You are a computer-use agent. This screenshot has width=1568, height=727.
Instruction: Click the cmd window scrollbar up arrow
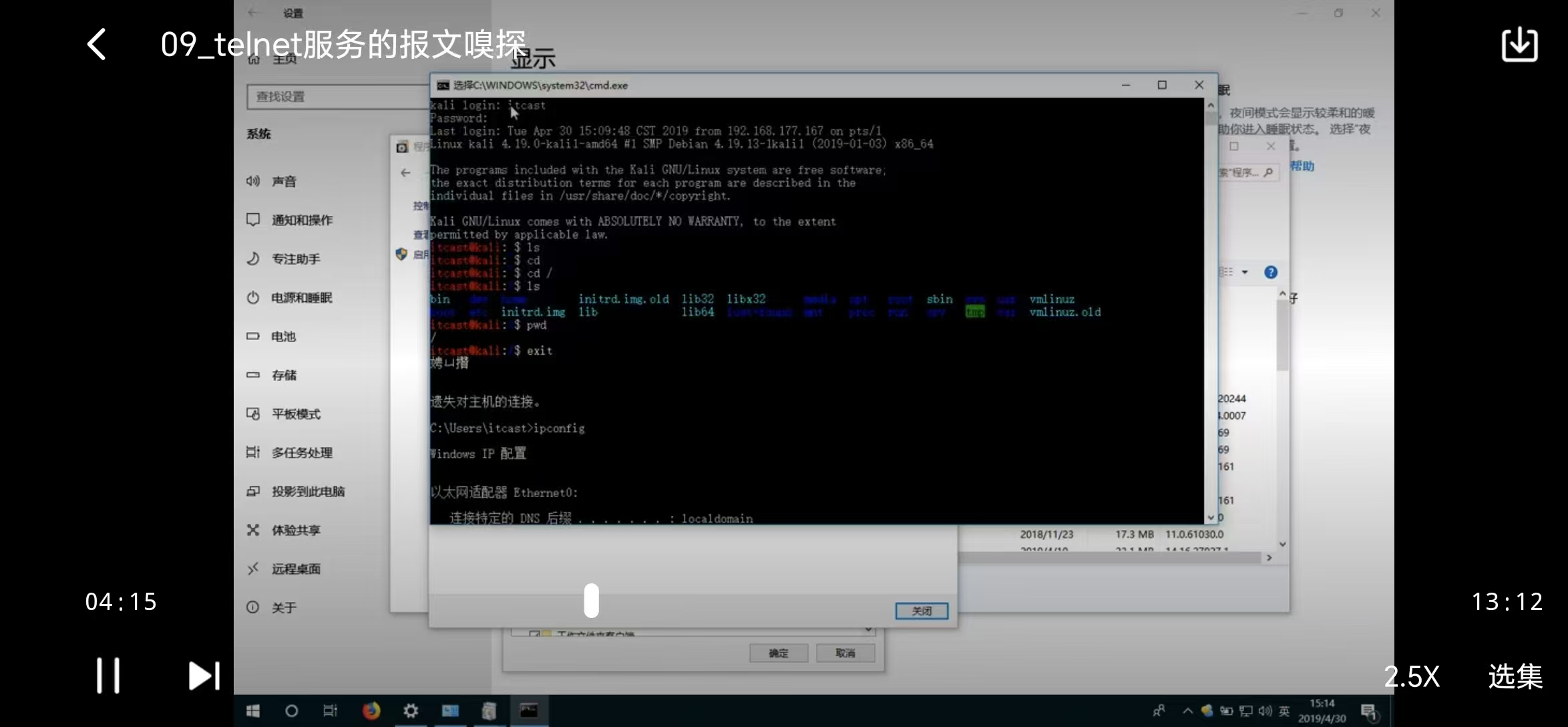1211,106
